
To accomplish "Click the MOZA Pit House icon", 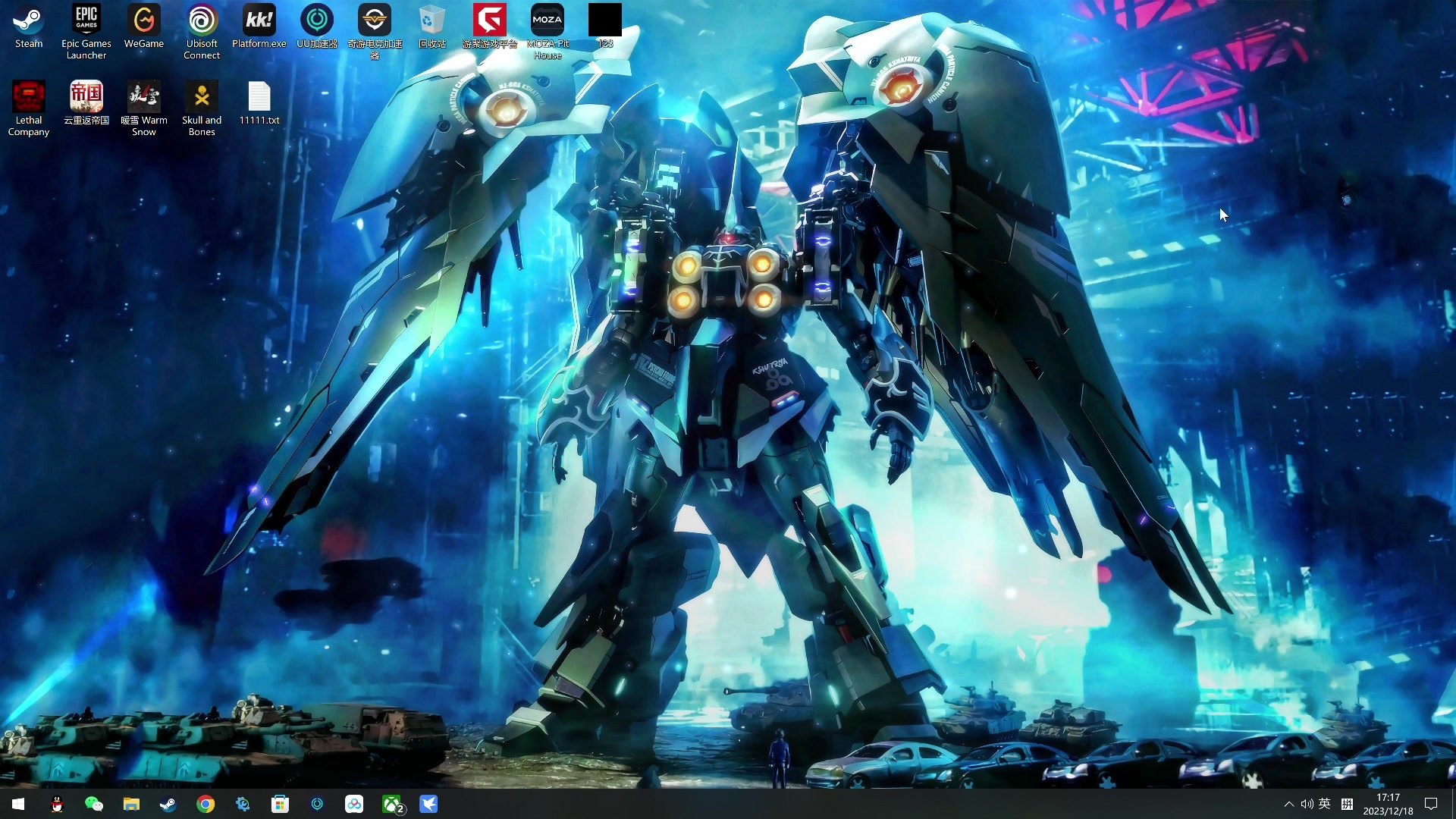I will point(548,21).
